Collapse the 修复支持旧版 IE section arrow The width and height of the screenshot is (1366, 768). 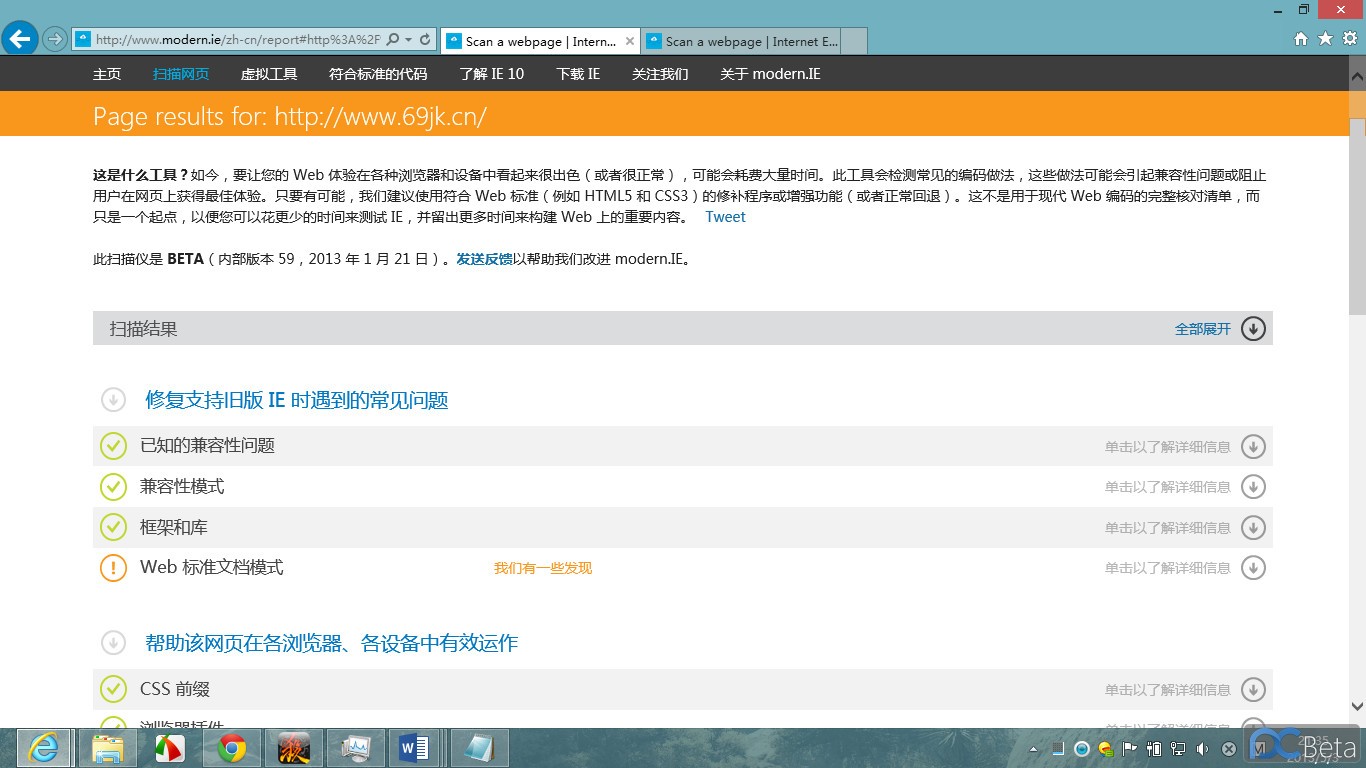click(x=113, y=400)
